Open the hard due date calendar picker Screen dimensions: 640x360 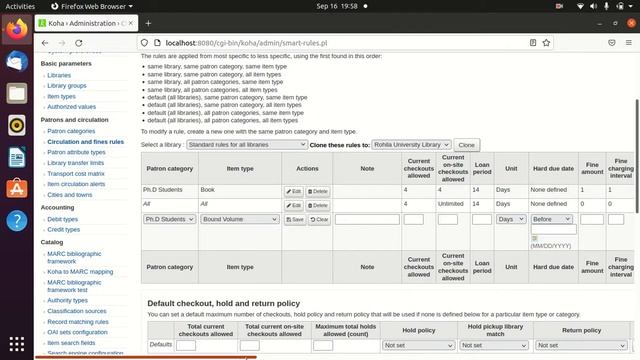coord(534,238)
